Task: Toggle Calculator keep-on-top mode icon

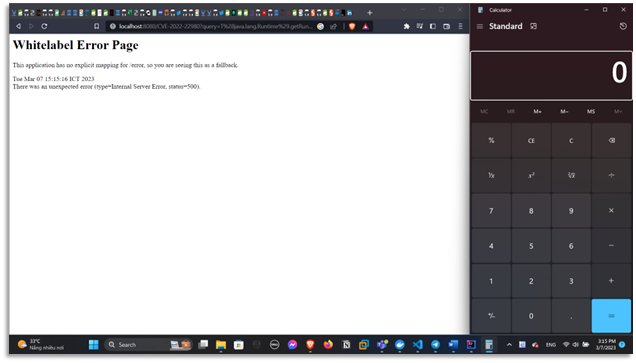Action: point(533,26)
